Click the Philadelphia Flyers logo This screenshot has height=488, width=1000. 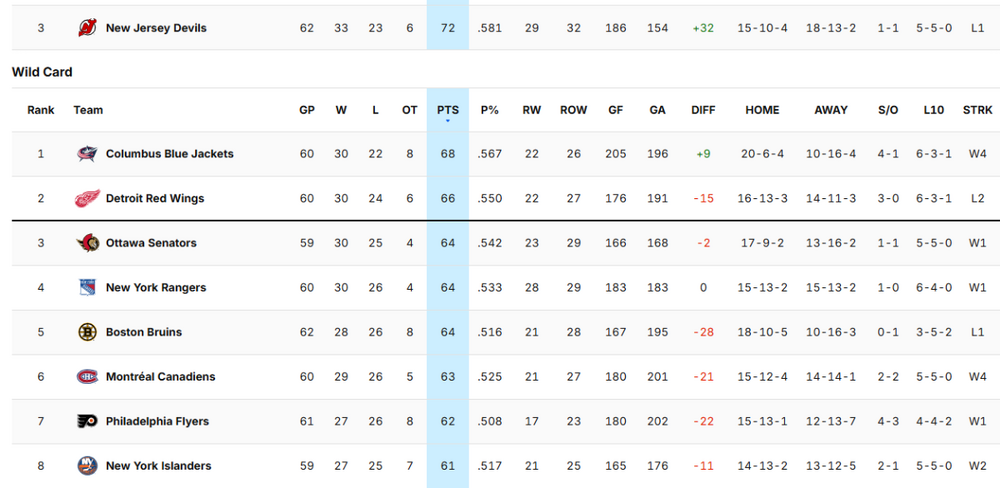88,421
